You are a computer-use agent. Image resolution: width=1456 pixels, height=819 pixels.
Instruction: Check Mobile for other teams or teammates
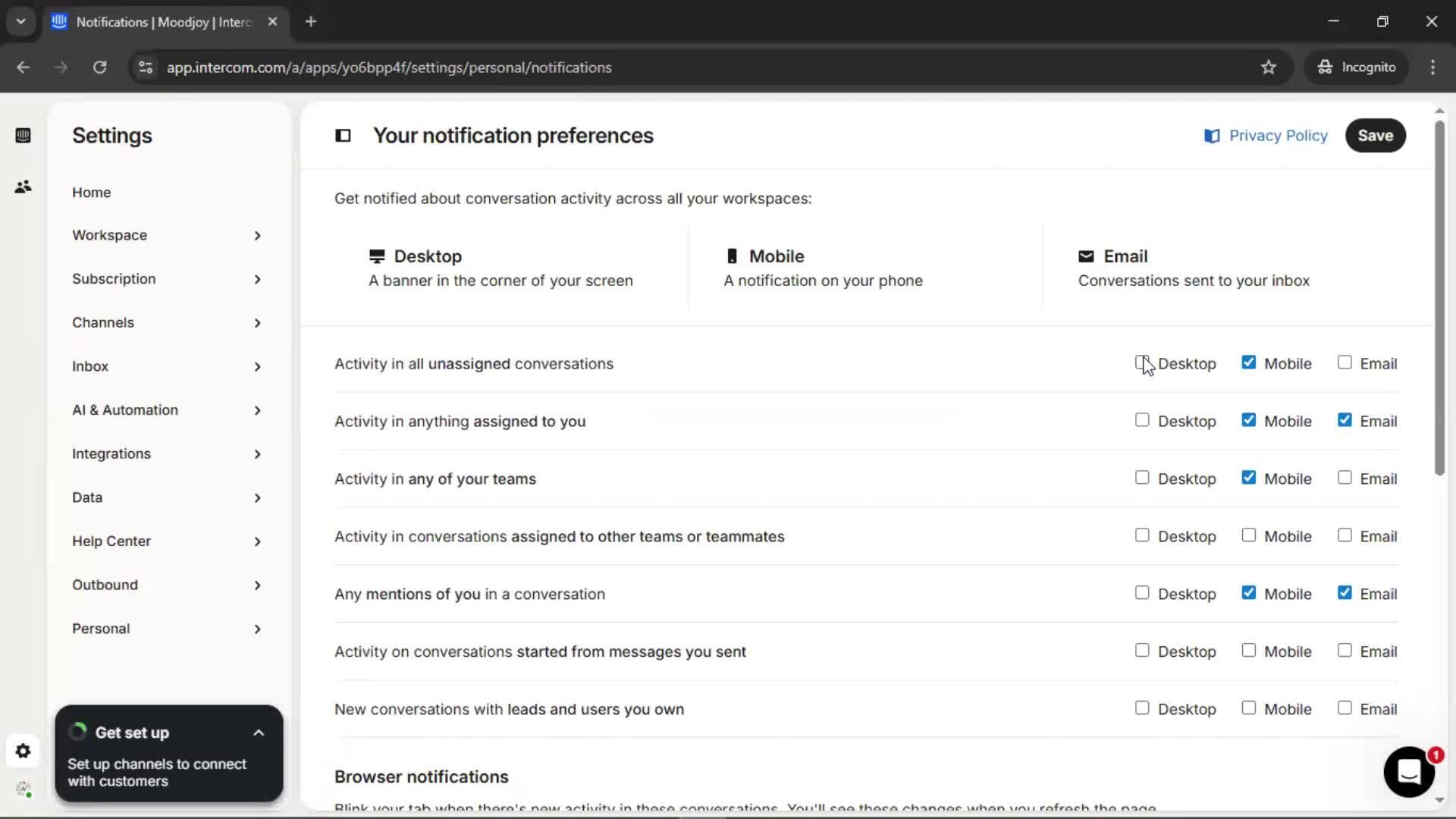[x=1248, y=535]
